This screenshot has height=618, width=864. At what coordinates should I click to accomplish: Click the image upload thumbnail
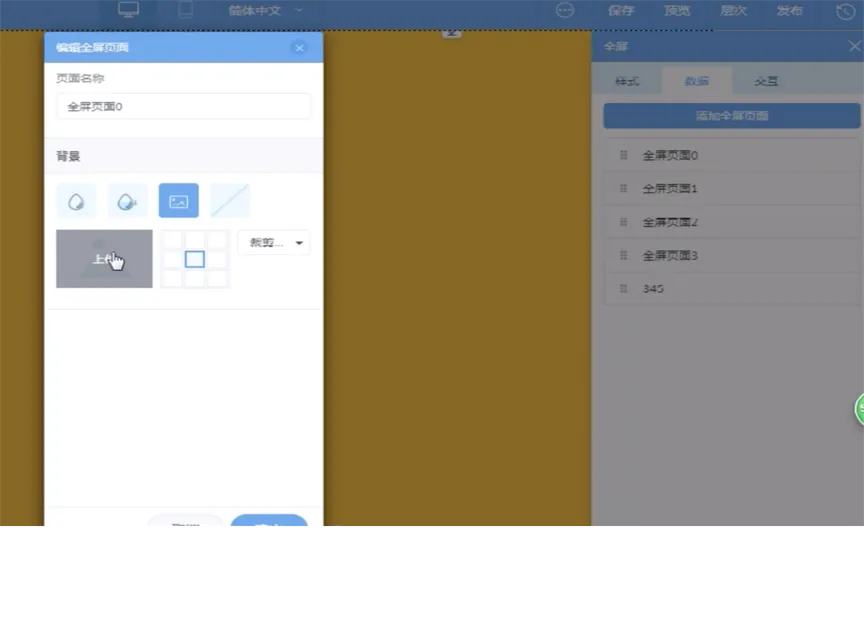(x=104, y=259)
